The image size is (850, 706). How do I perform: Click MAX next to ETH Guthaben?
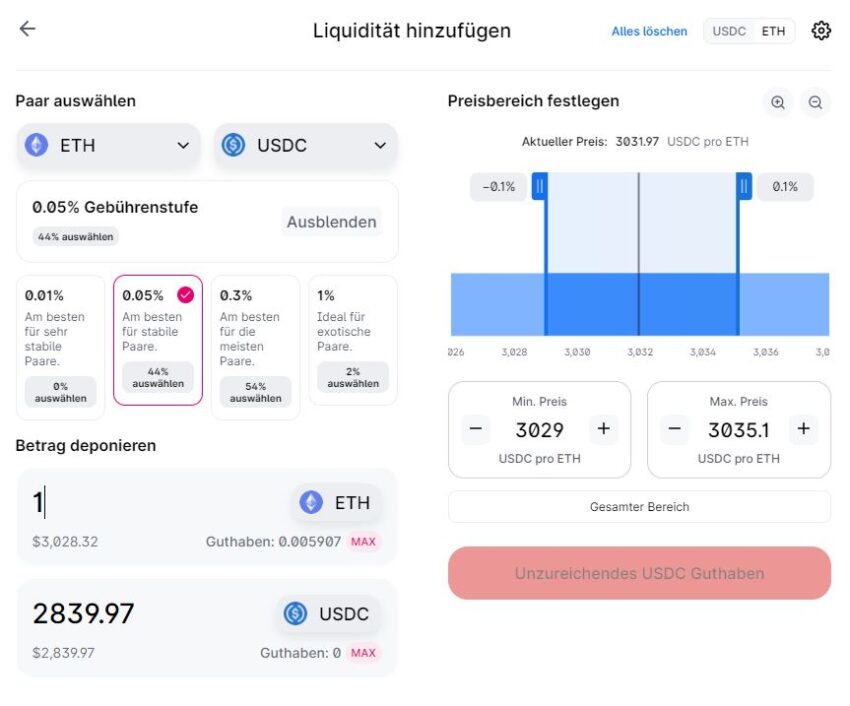pyautogui.click(x=363, y=541)
